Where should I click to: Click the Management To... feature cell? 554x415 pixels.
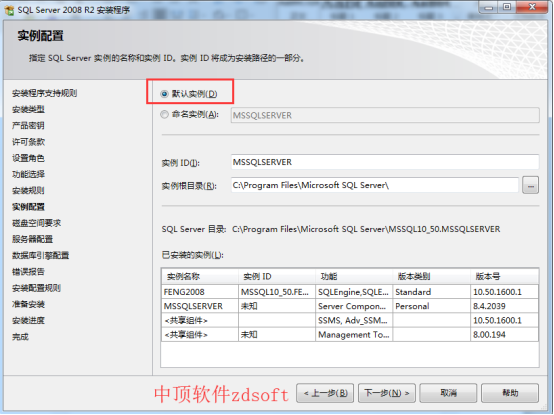click(354, 335)
